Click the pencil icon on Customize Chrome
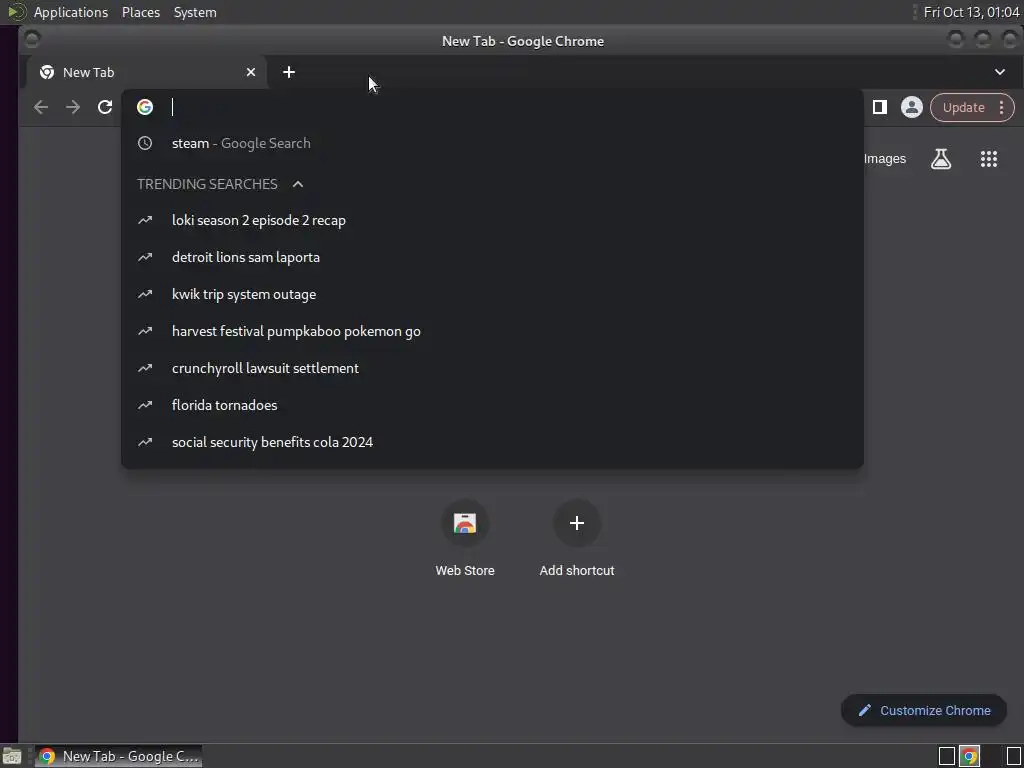The height and width of the screenshot is (768, 1024). pyautogui.click(x=865, y=711)
